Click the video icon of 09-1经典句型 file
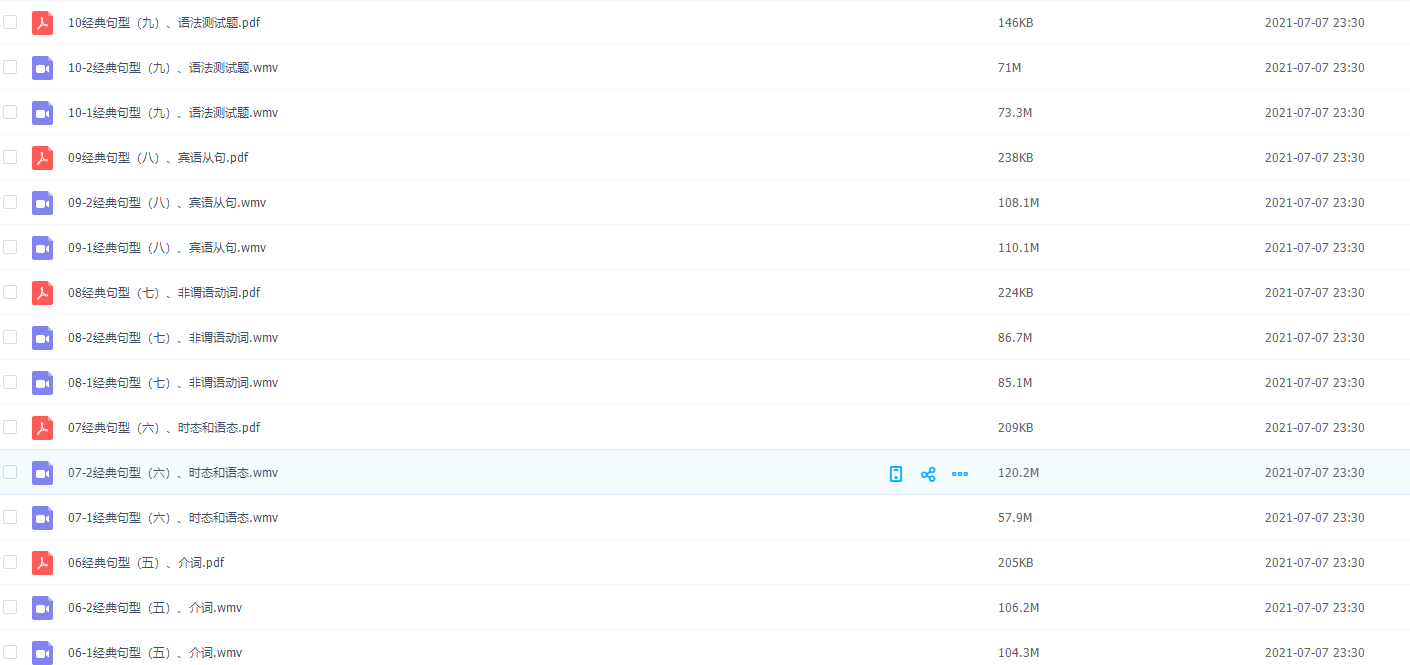The width and height of the screenshot is (1410, 665). point(42,248)
